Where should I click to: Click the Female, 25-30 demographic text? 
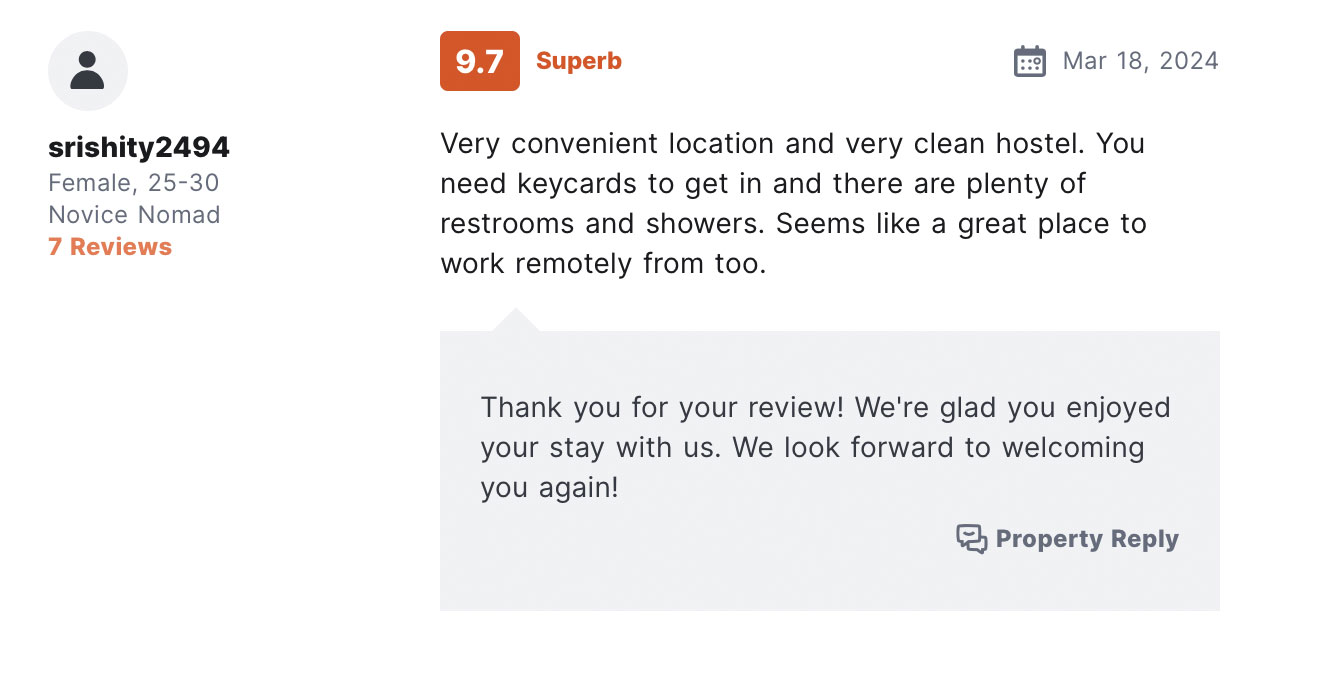[134, 183]
